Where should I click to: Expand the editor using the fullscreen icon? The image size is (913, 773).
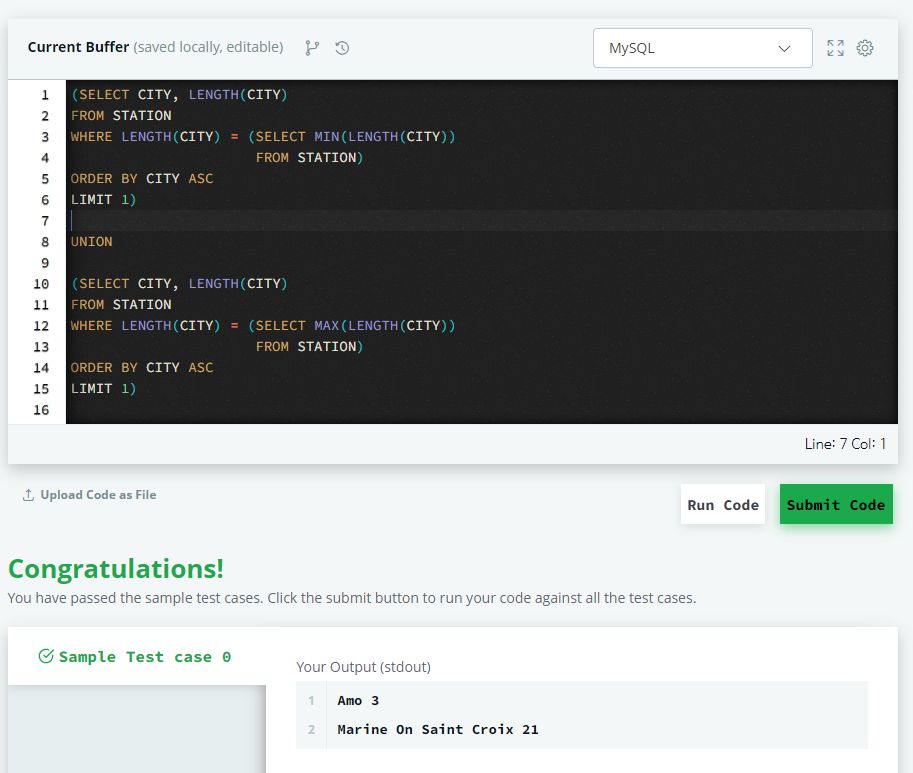[835, 47]
